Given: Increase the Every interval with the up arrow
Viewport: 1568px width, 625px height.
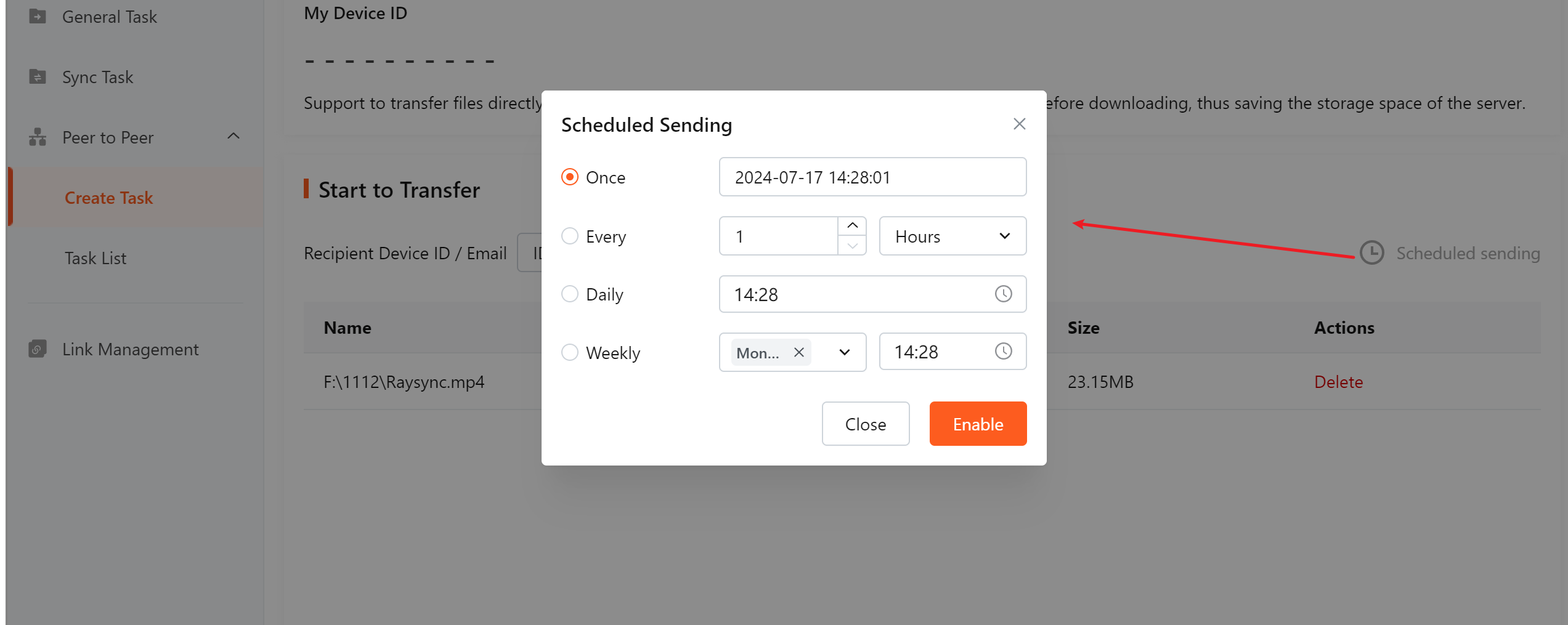Looking at the screenshot, I should pyautogui.click(x=852, y=226).
